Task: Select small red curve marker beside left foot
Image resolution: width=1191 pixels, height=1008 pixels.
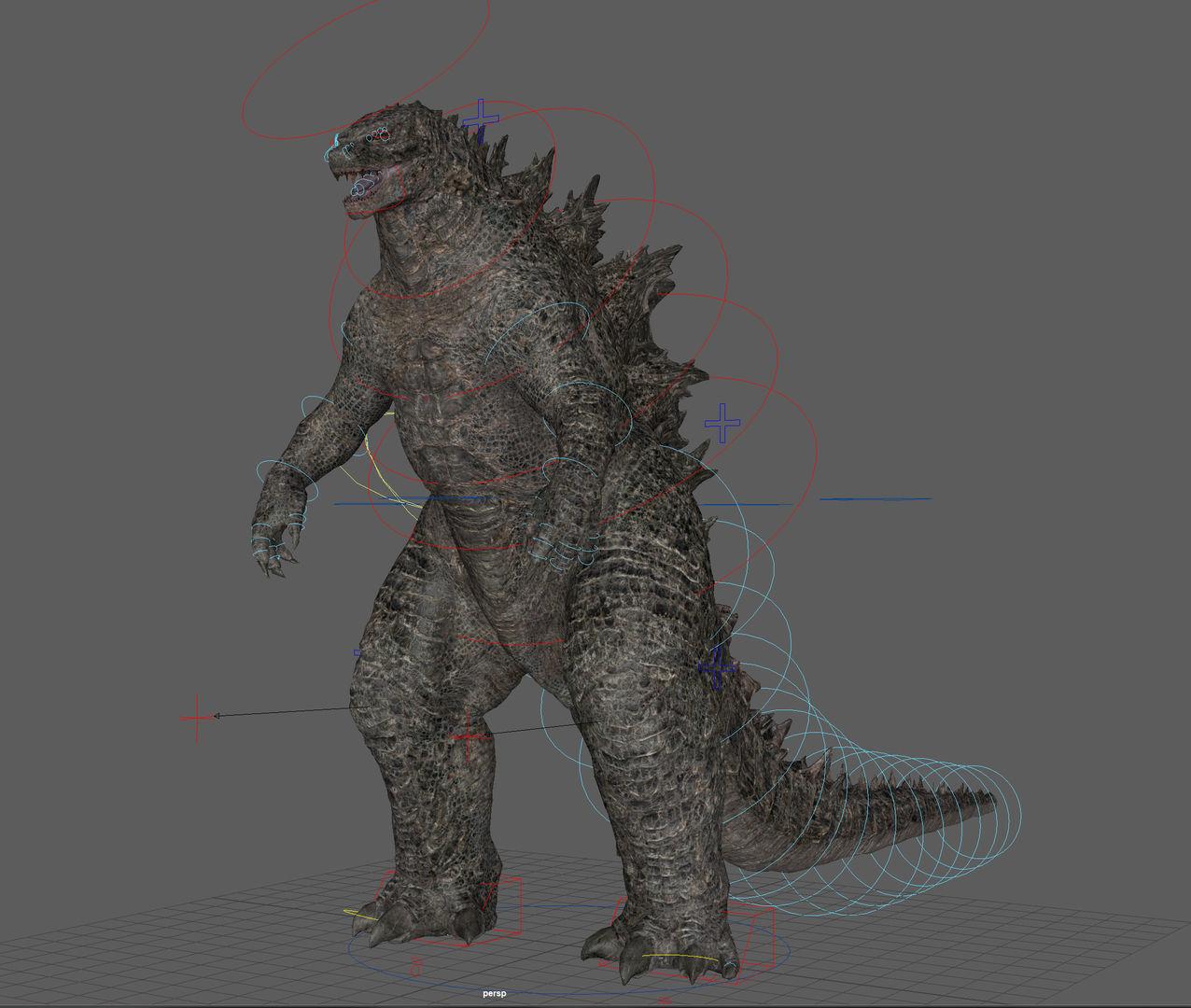Action: (416, 967)
